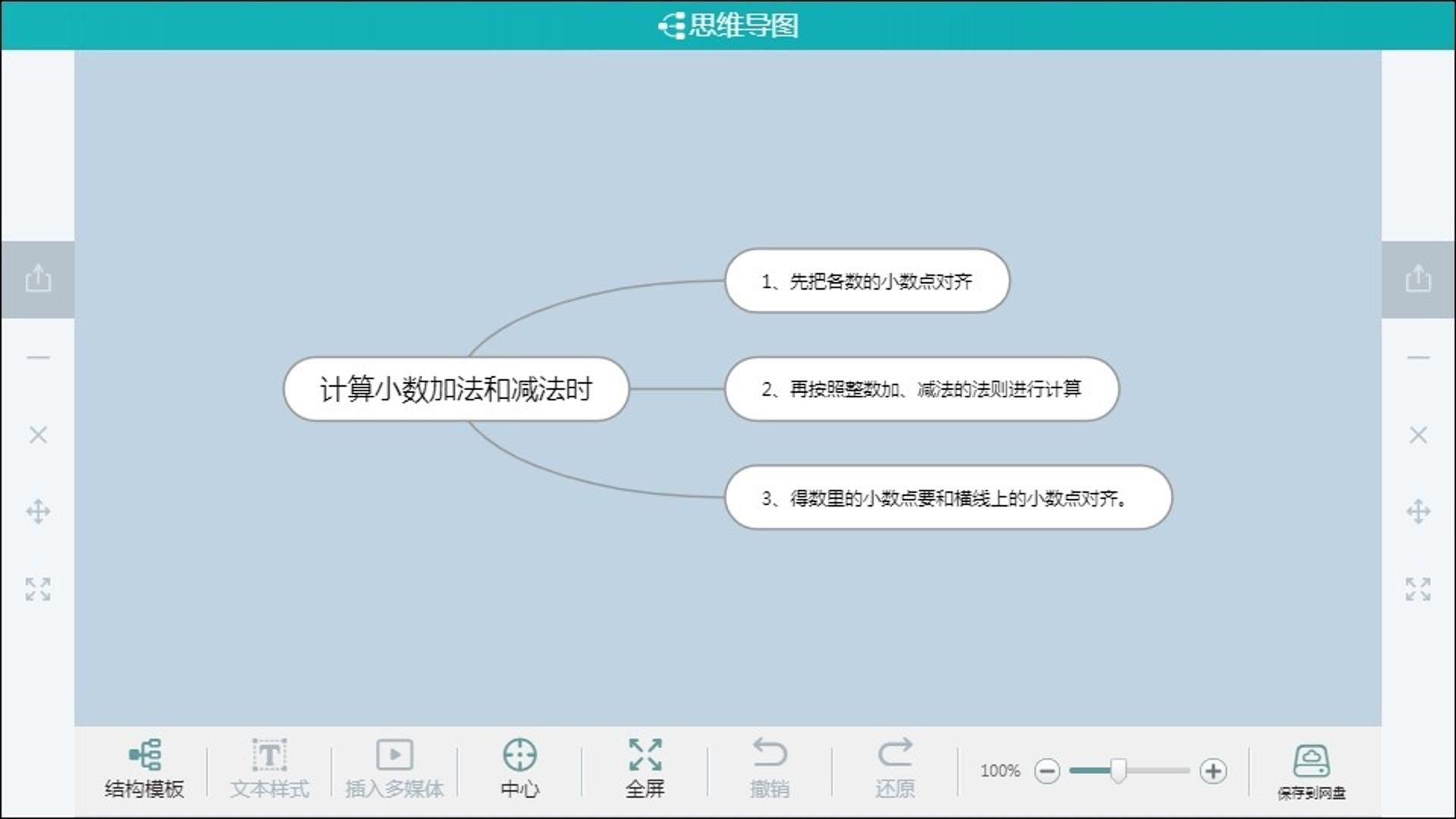
Task: Click the zoom slider handle
Action: click(x=1119, y=770)
